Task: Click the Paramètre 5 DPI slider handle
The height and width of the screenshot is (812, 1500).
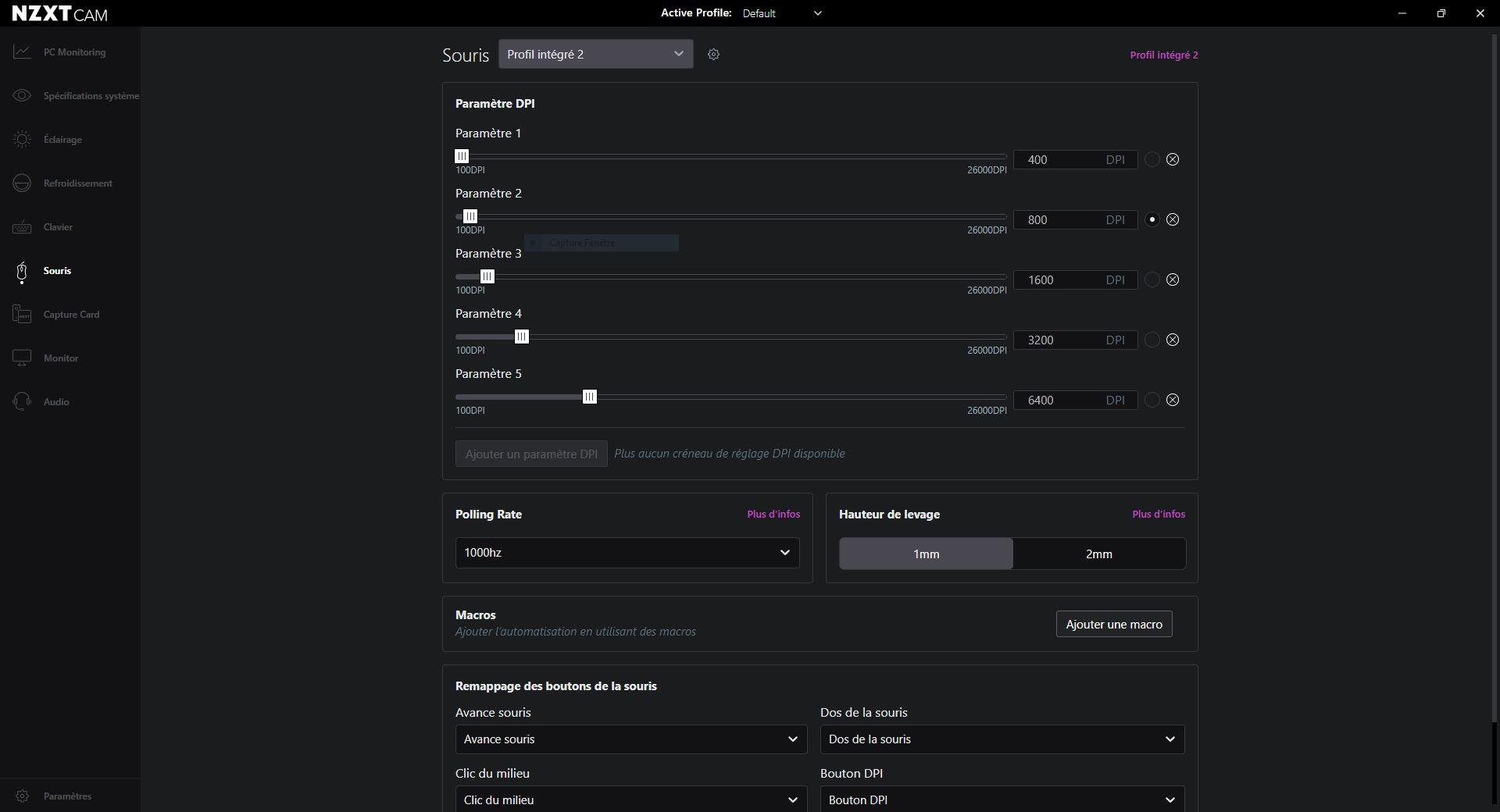Action: tap(590, 397)
